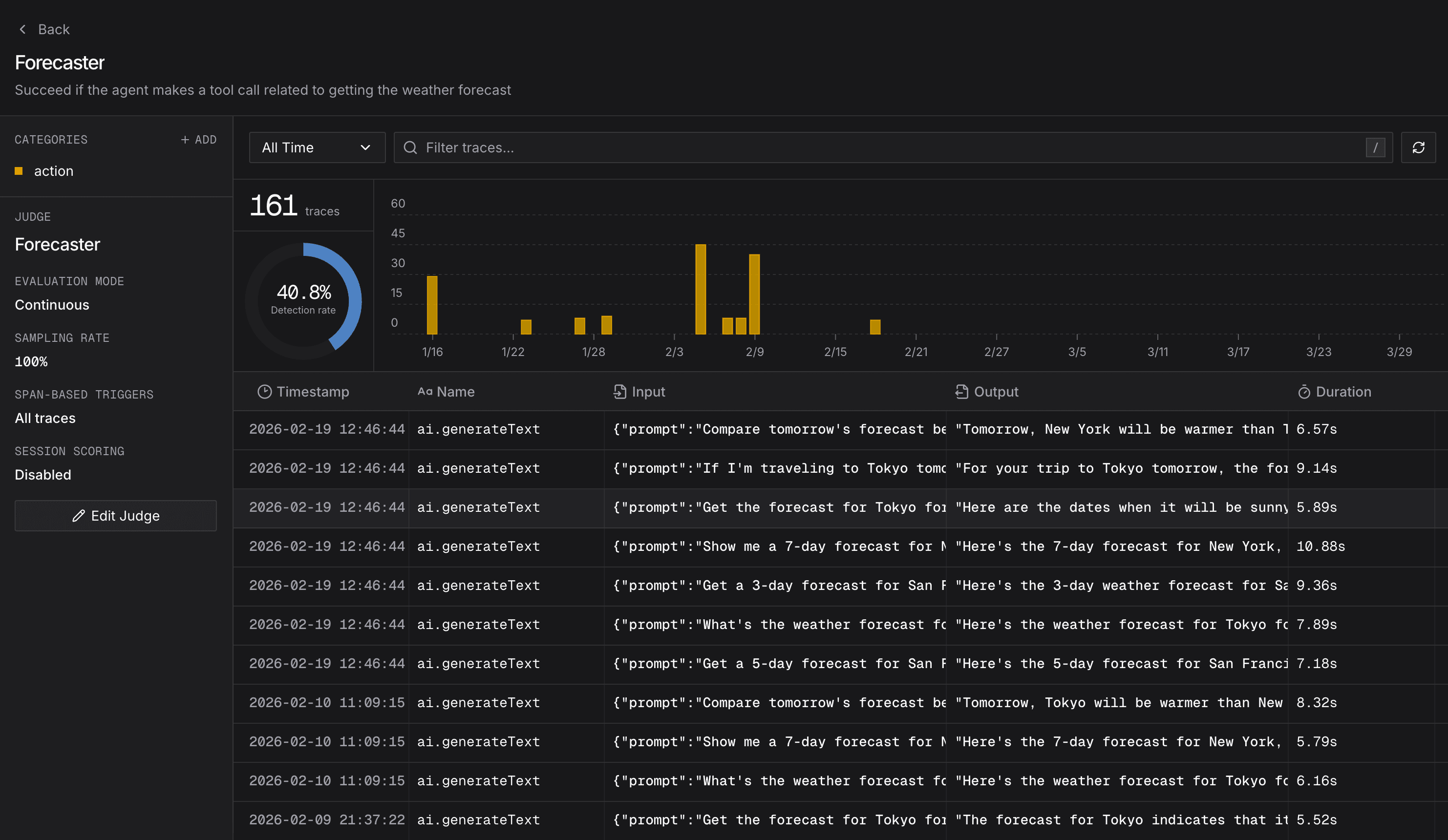
Task: Click the Output column document icon
Action: (961, 392)
